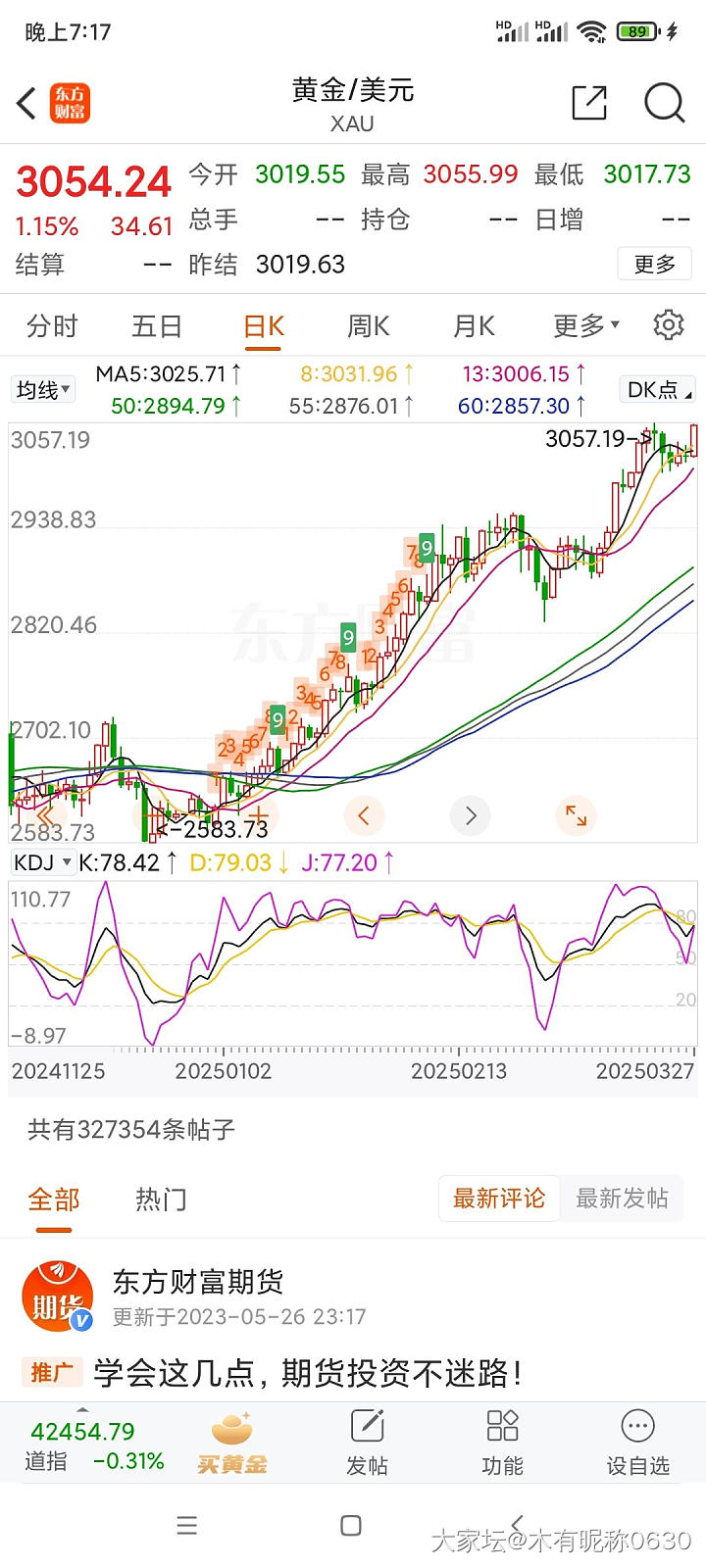
Task: Tap 设自选 to add to watchlist
Action: coord(637,1442)
